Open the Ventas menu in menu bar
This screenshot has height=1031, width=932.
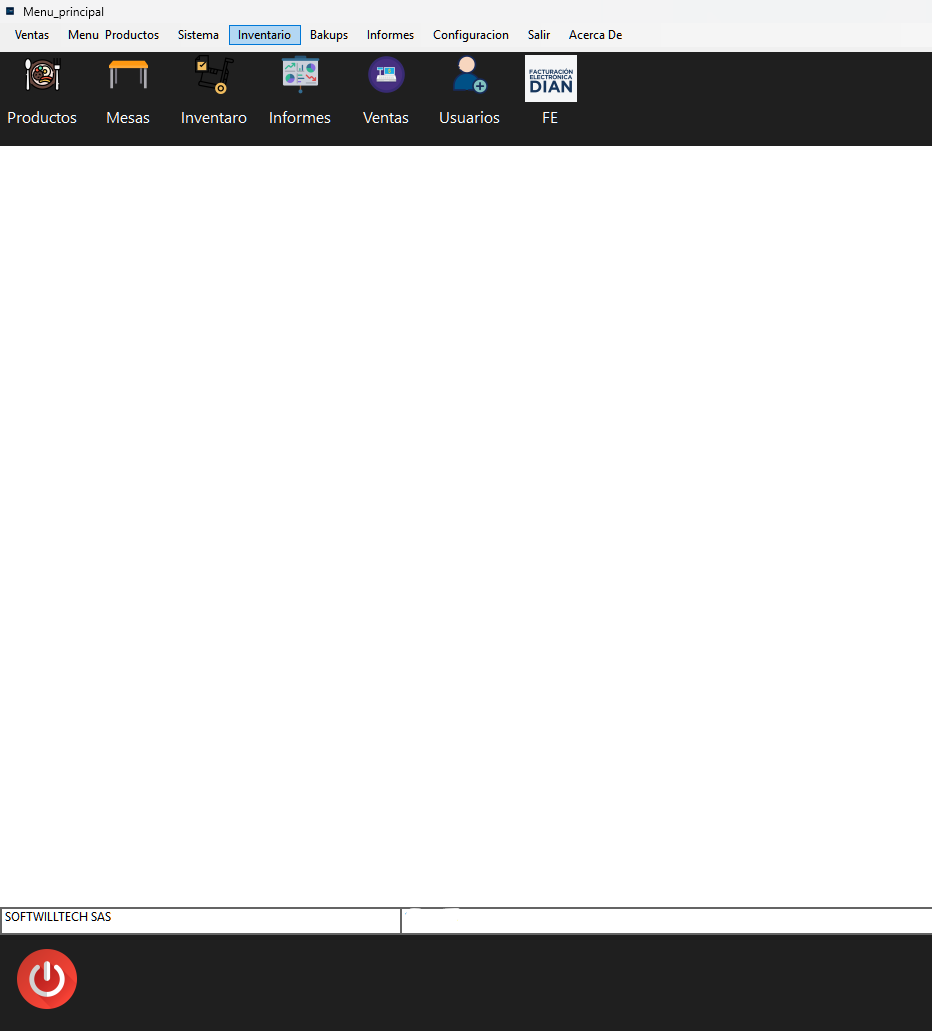click(32, 35)
